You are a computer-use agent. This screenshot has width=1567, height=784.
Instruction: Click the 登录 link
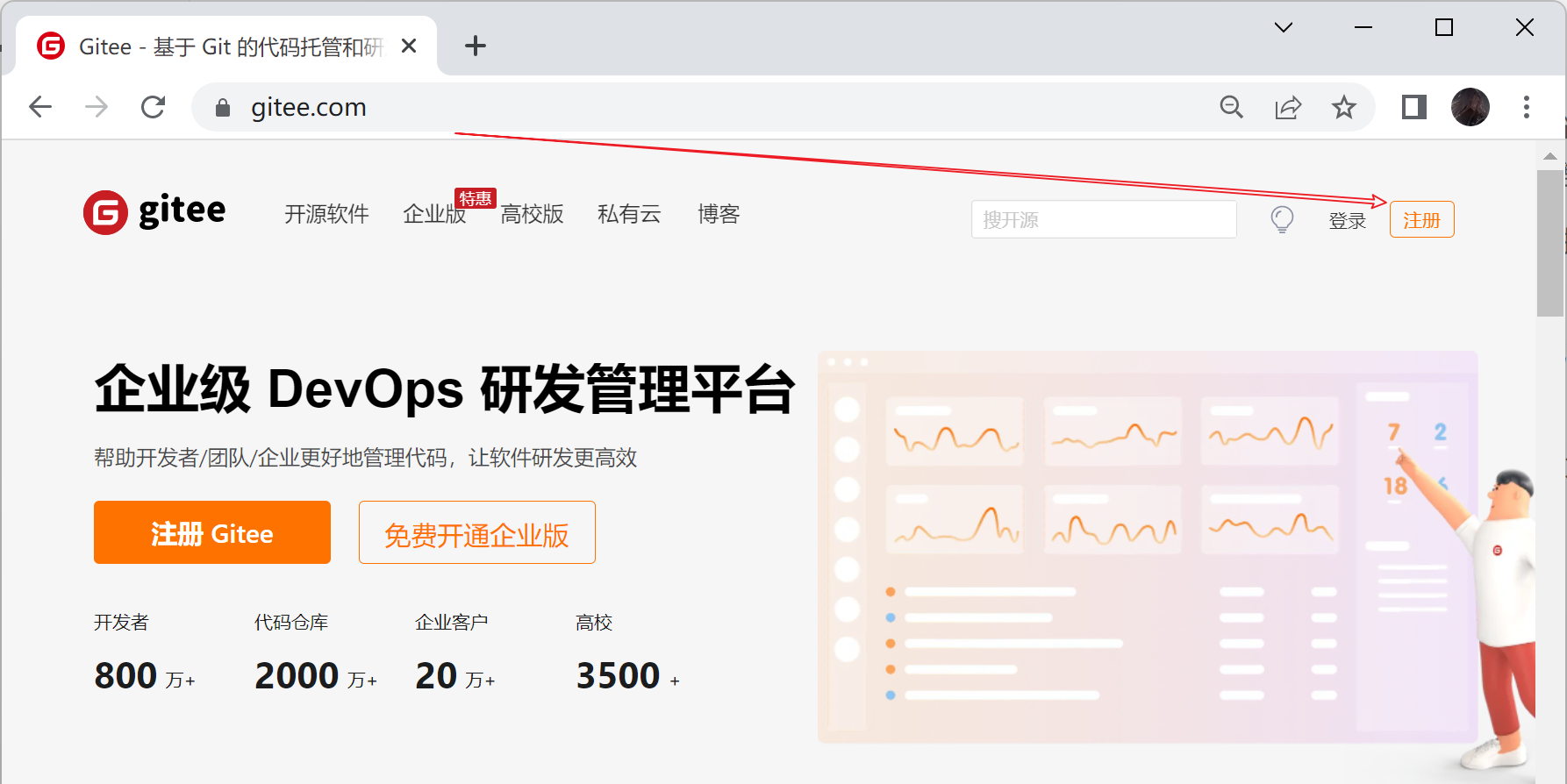click(x=1347, y=221)
